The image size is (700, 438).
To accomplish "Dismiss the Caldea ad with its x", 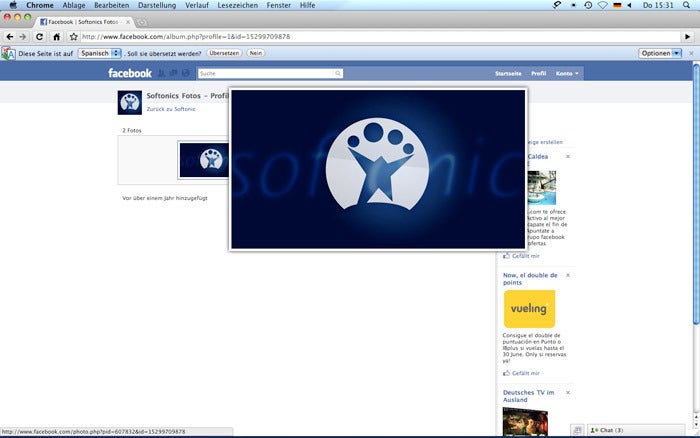I will pos(568,157).
